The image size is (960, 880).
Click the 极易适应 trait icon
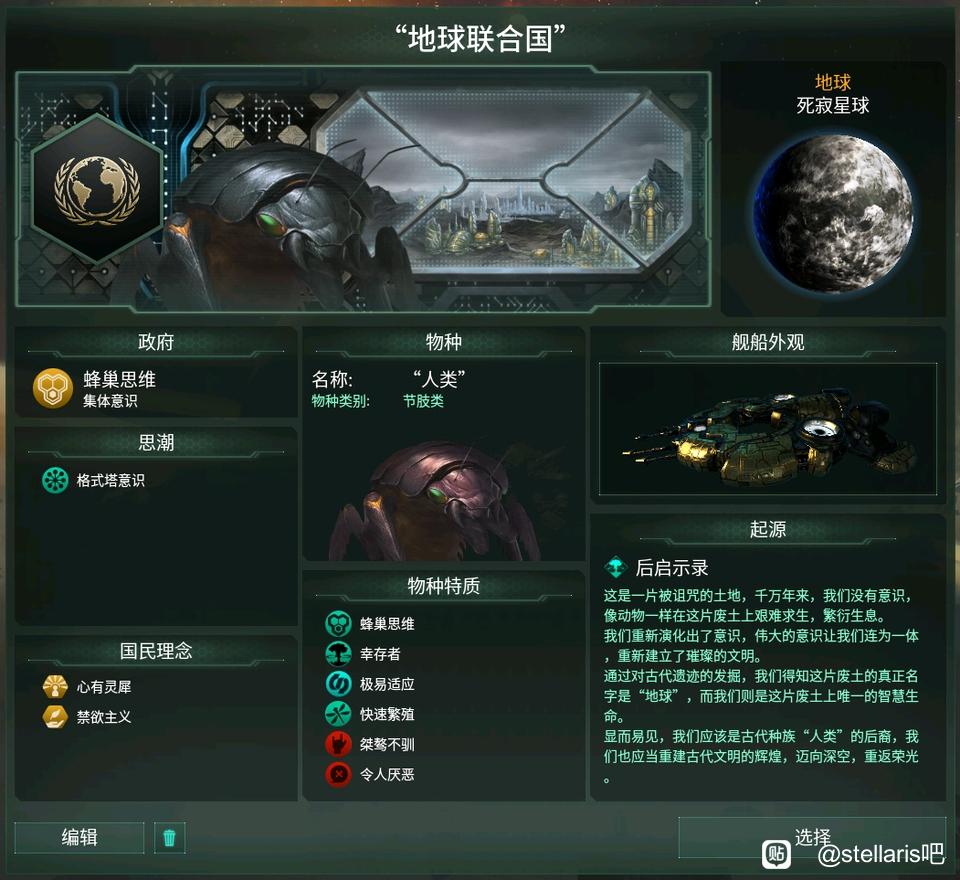(x=338, y=684)
